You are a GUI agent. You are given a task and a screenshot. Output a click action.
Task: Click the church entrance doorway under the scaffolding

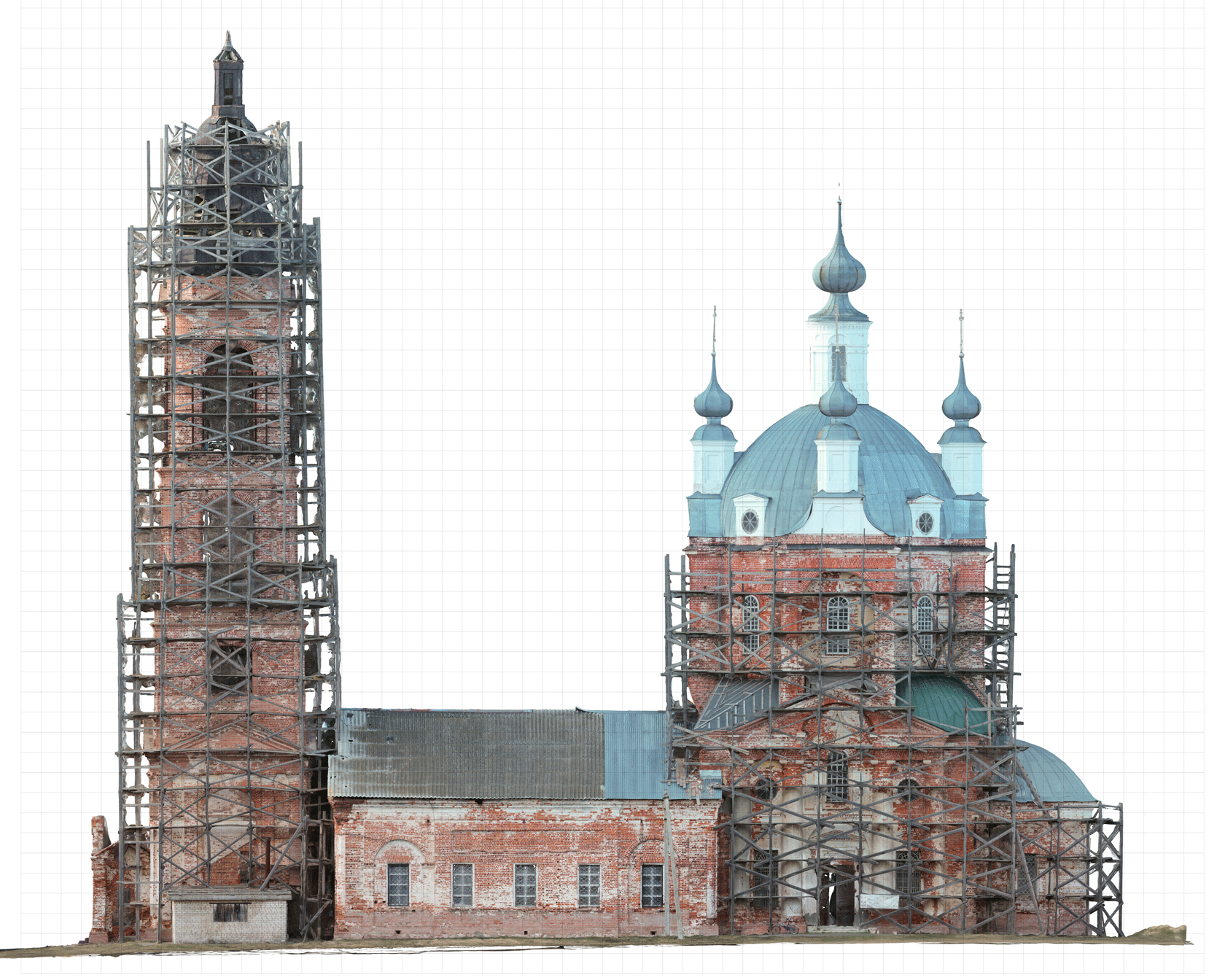point(837,895)
